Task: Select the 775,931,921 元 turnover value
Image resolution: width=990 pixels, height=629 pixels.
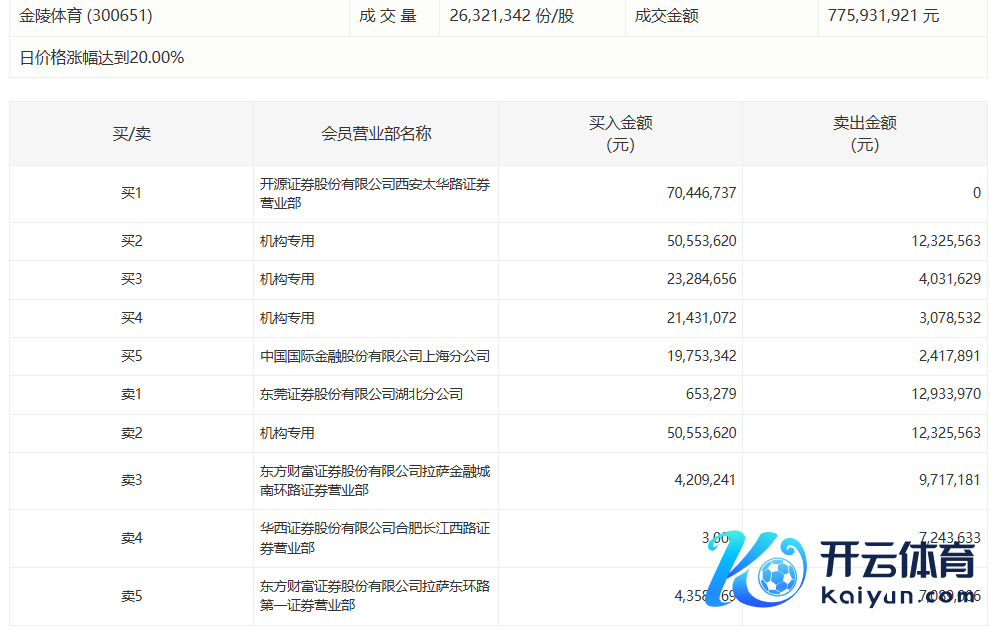Action: (883, 16)
